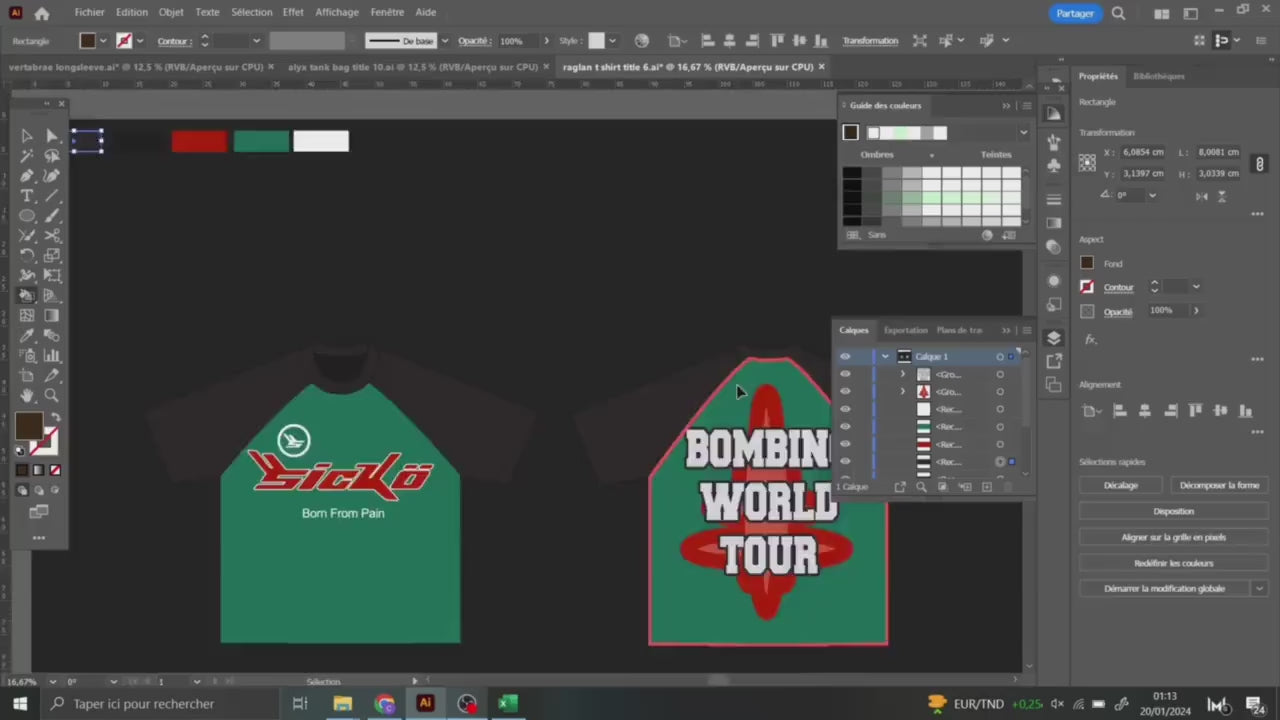
Task: Select the Rotate tool
Action: 27,256
